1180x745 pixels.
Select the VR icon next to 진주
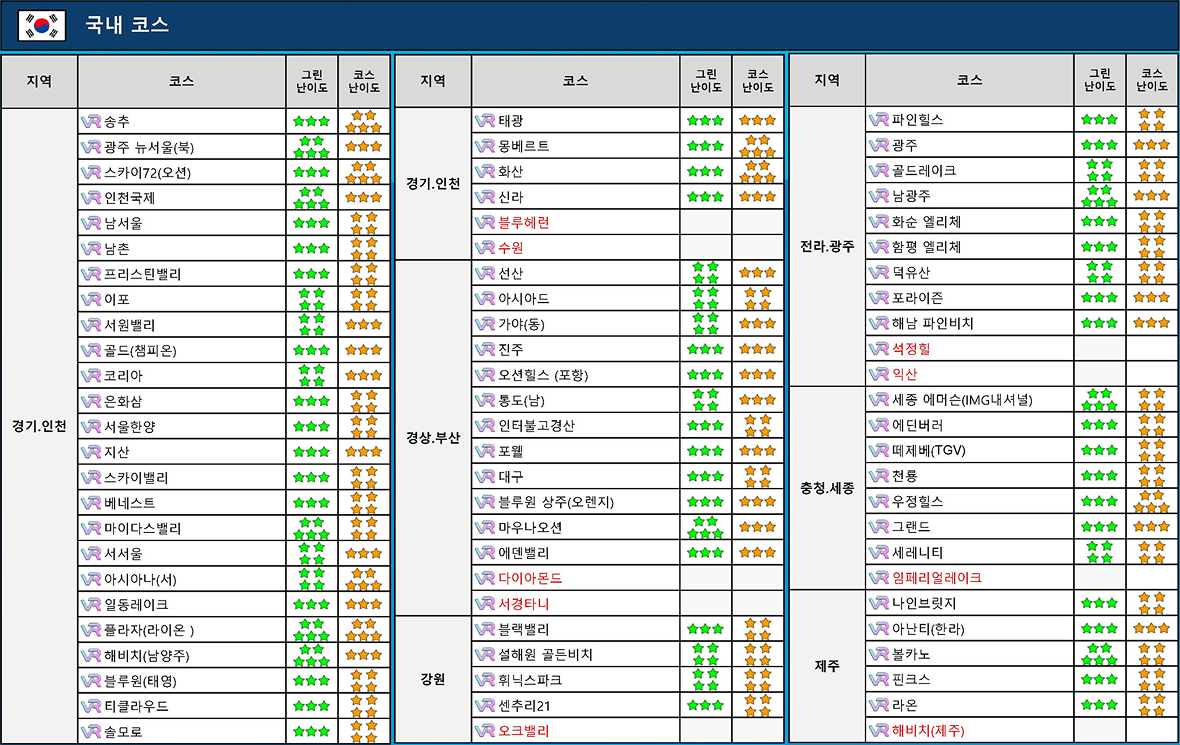pos(485,350)
